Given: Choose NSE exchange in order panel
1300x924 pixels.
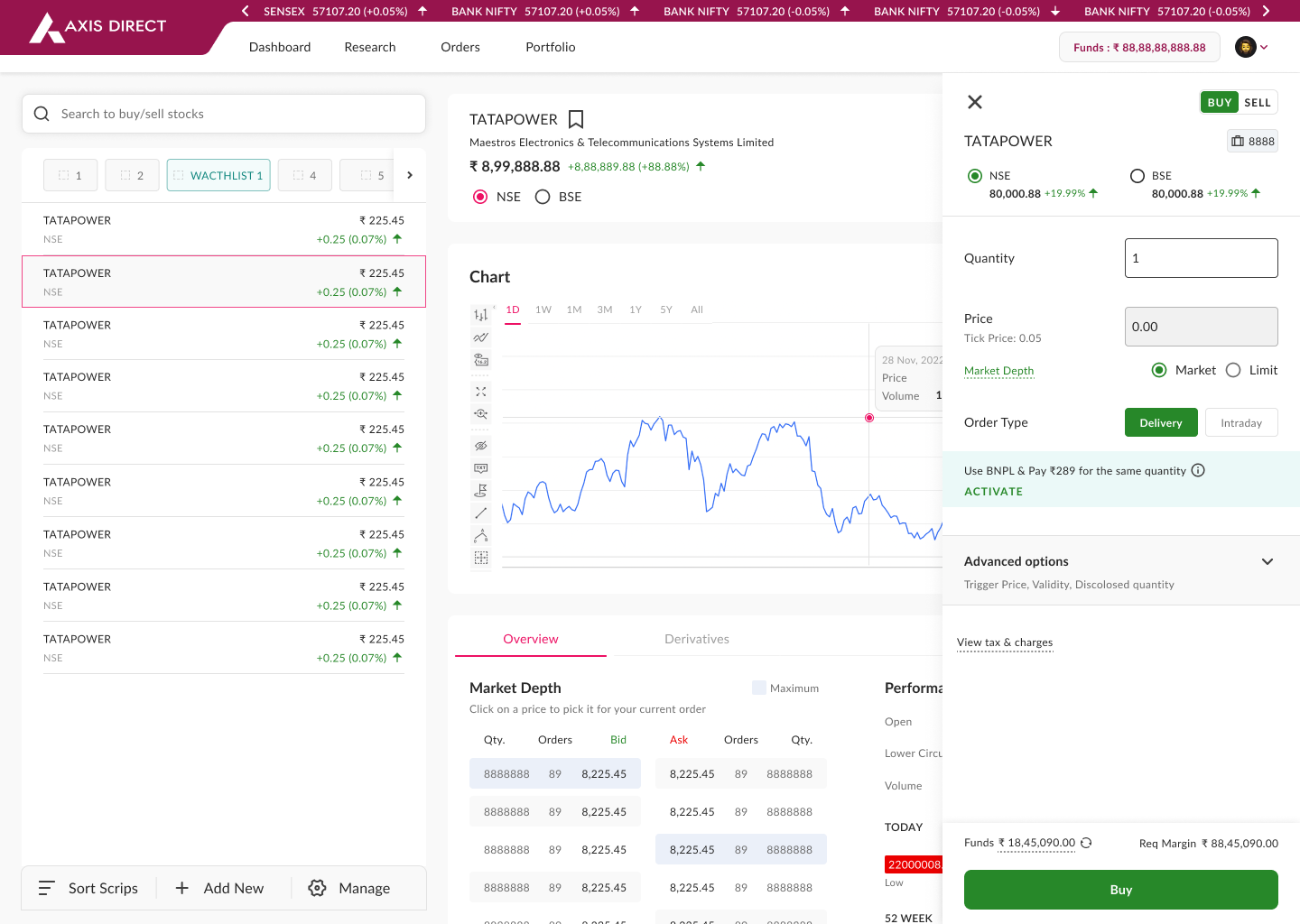Looking at the screenshot, I should point(975,176).
